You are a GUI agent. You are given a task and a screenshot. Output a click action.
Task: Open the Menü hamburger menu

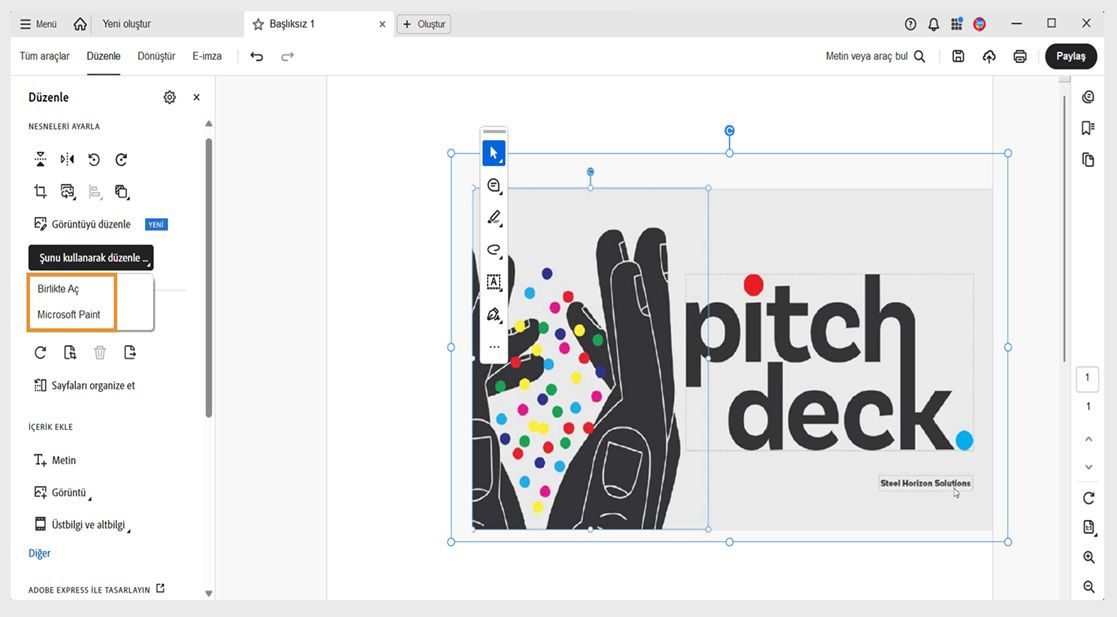point(38,24)
